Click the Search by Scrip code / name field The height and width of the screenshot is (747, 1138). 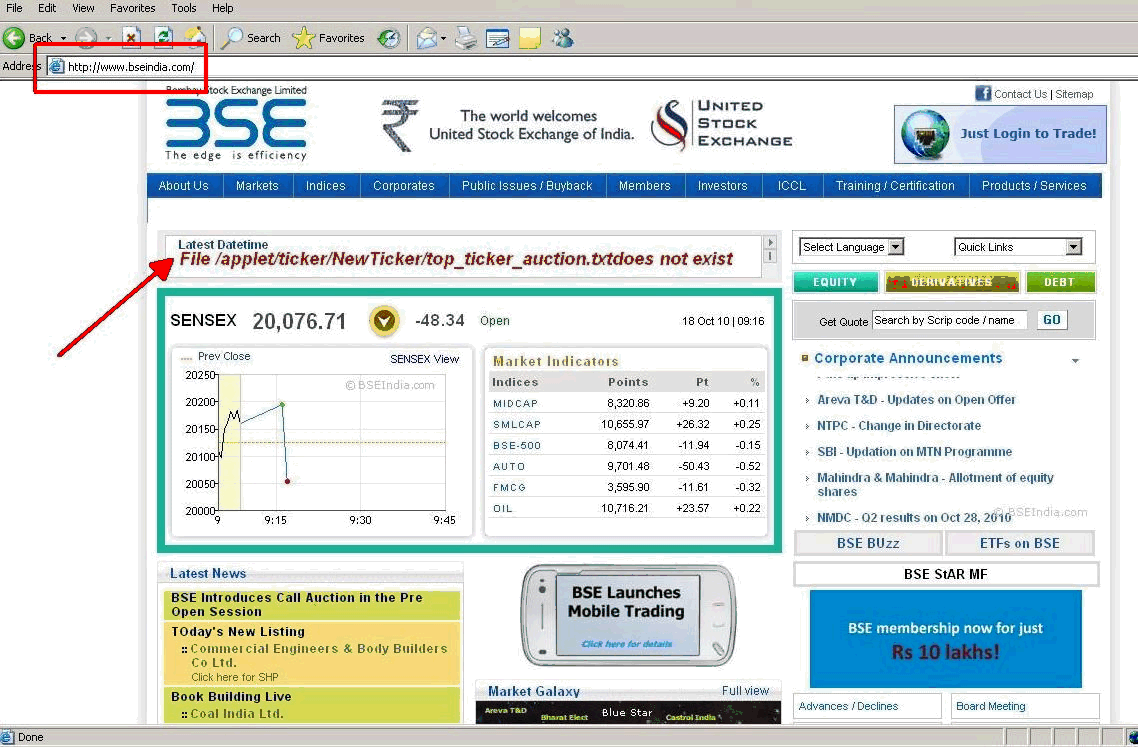pos(949,320)
